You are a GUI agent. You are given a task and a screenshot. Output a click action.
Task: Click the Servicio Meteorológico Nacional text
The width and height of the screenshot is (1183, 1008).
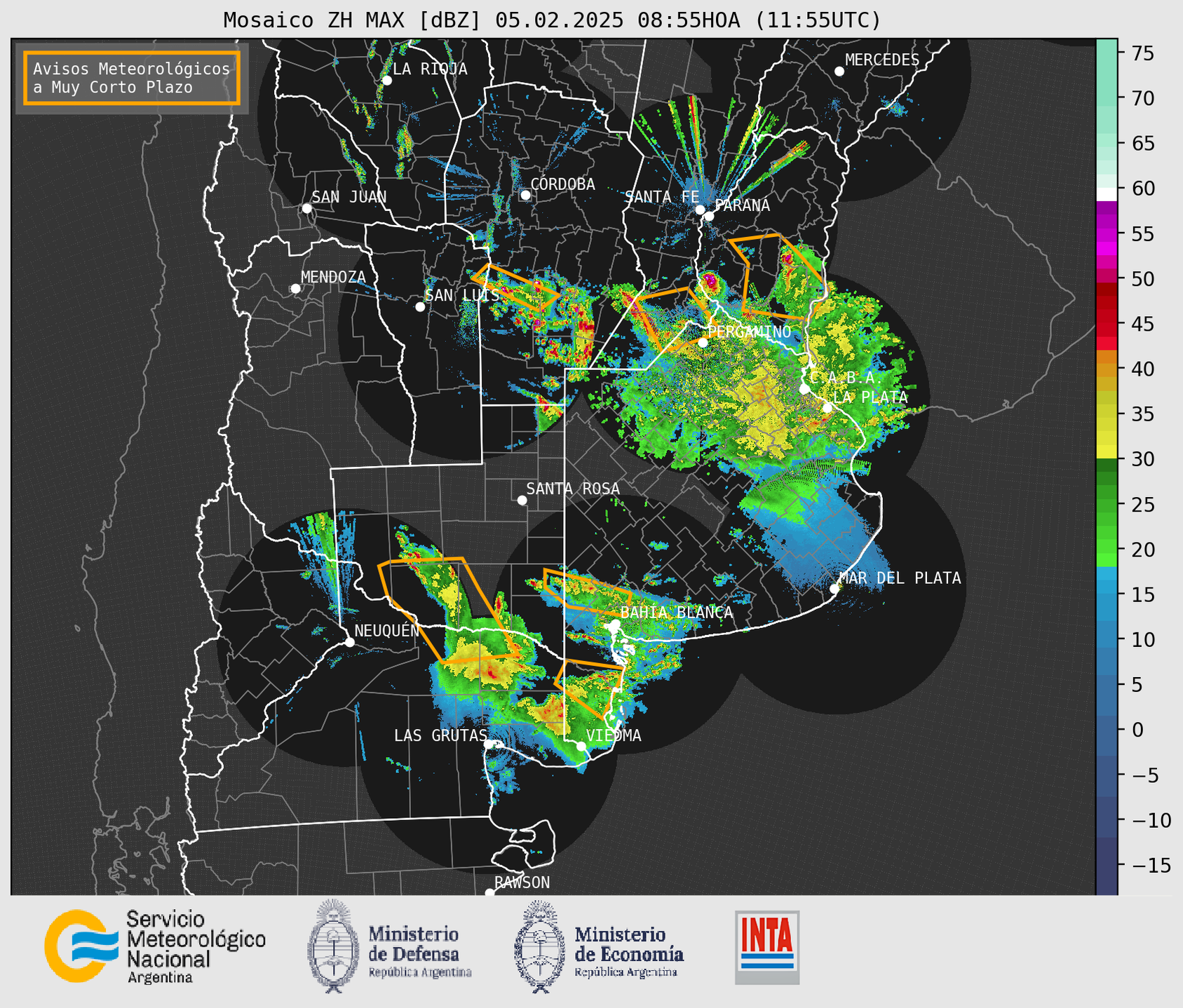tap(196, 947)
